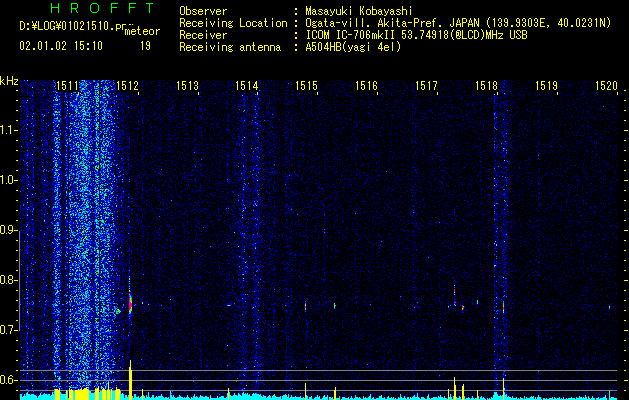Click the HROFFT title text

point(102,8)
